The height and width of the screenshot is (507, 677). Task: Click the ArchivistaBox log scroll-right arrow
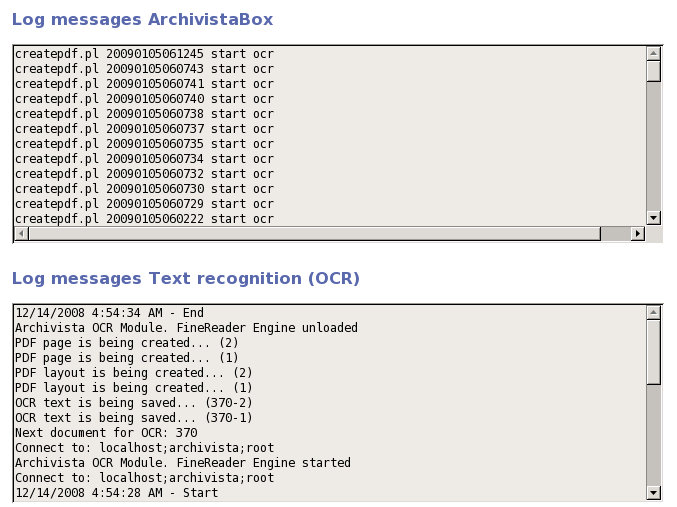pos(637,234)
